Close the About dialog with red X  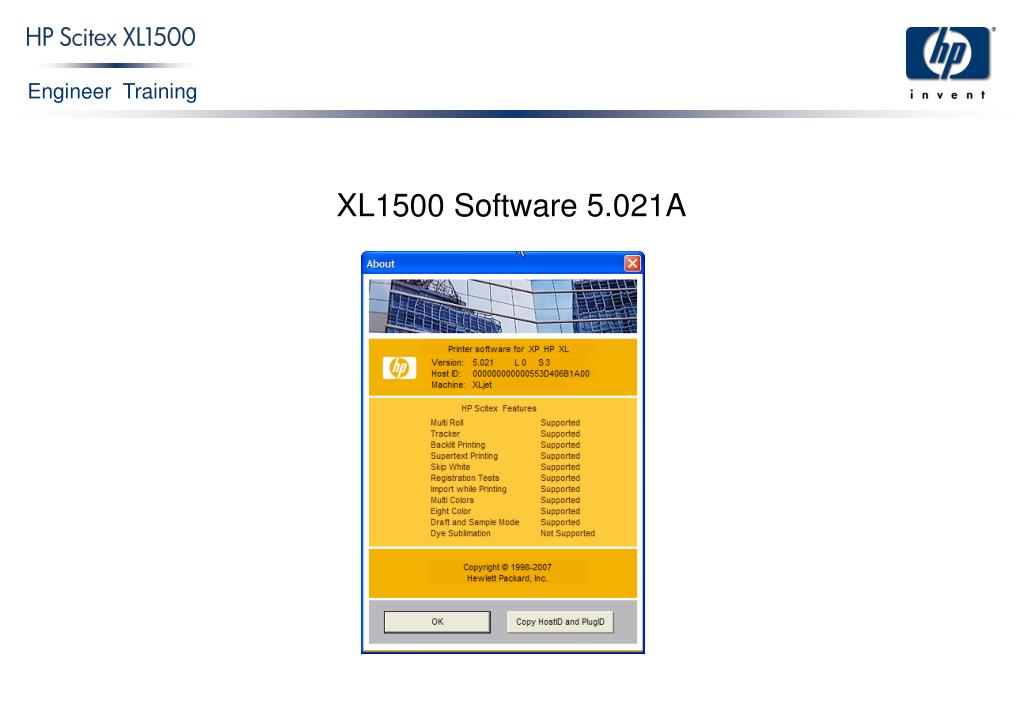coord(632,263)
